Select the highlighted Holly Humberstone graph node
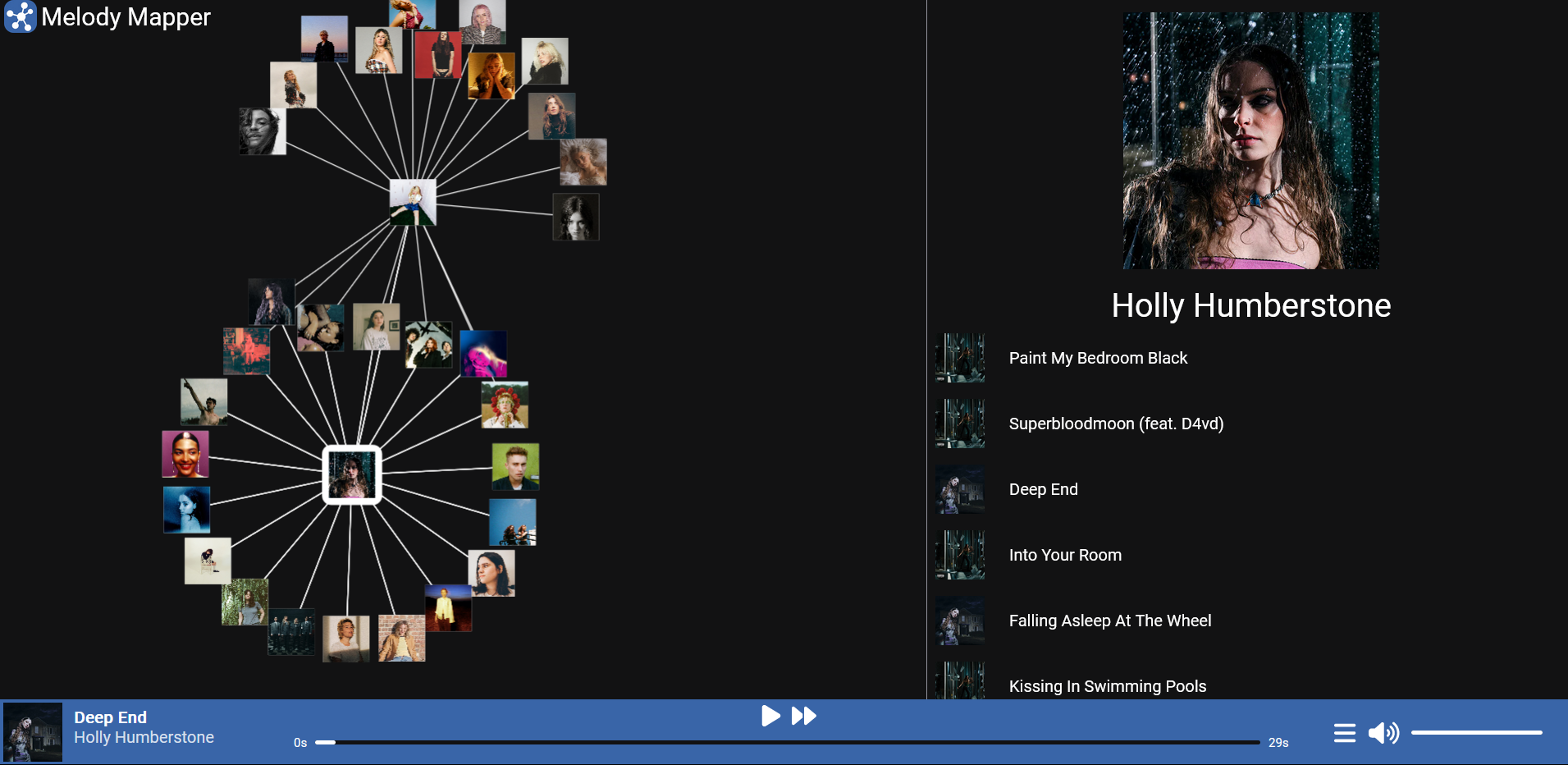Viewport: 1568px width, 765px height. pos(351,474)
